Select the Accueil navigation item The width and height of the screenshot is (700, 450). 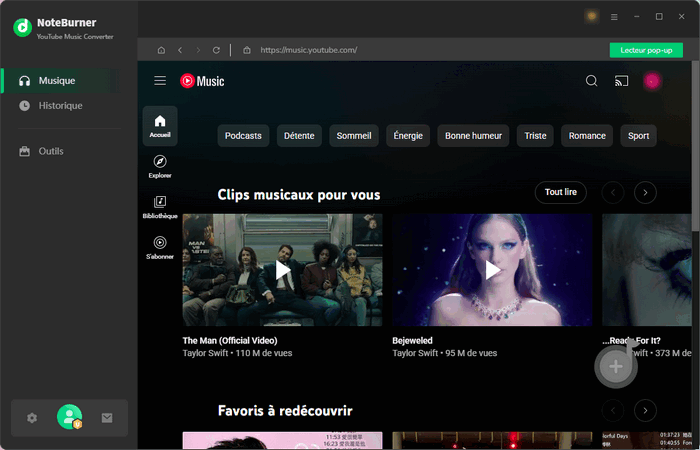pos(160,126)
